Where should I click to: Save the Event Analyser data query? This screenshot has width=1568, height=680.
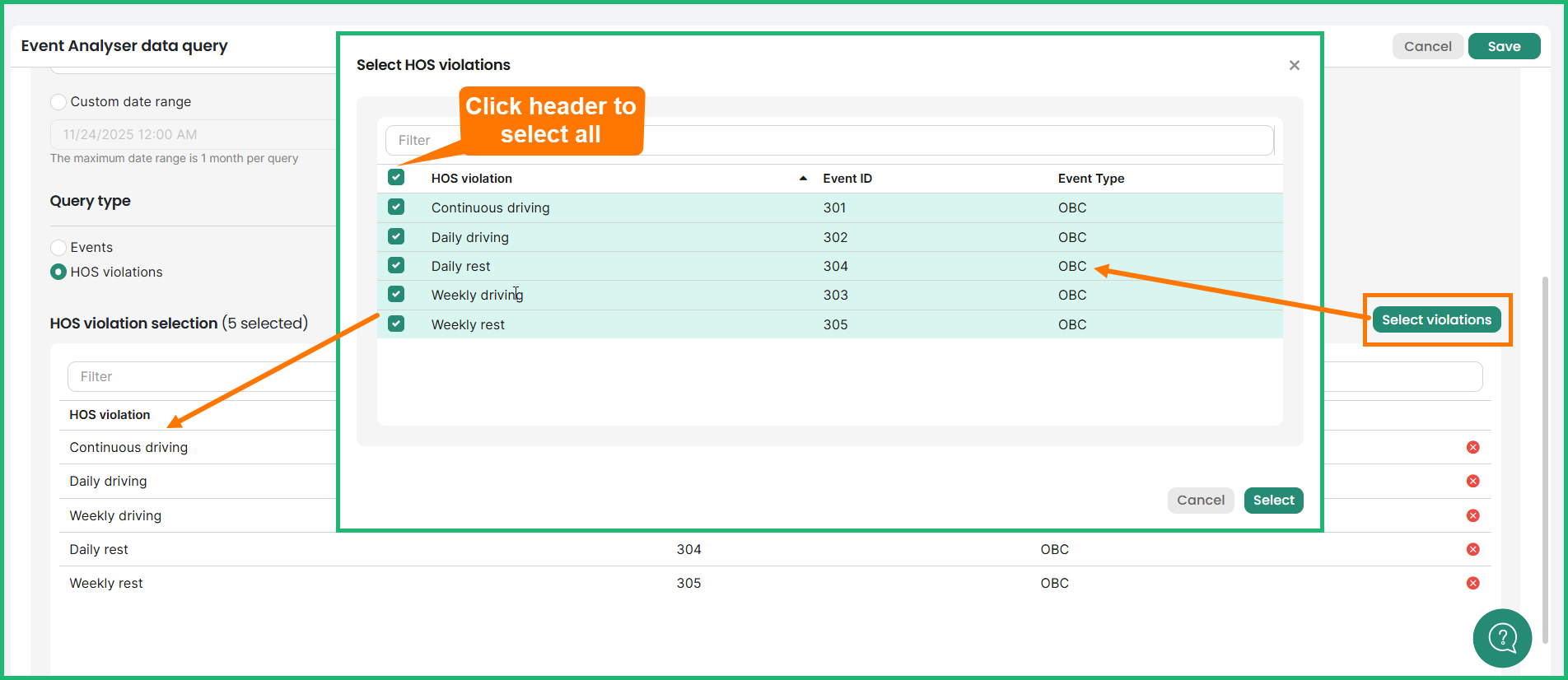(1503, 46)
